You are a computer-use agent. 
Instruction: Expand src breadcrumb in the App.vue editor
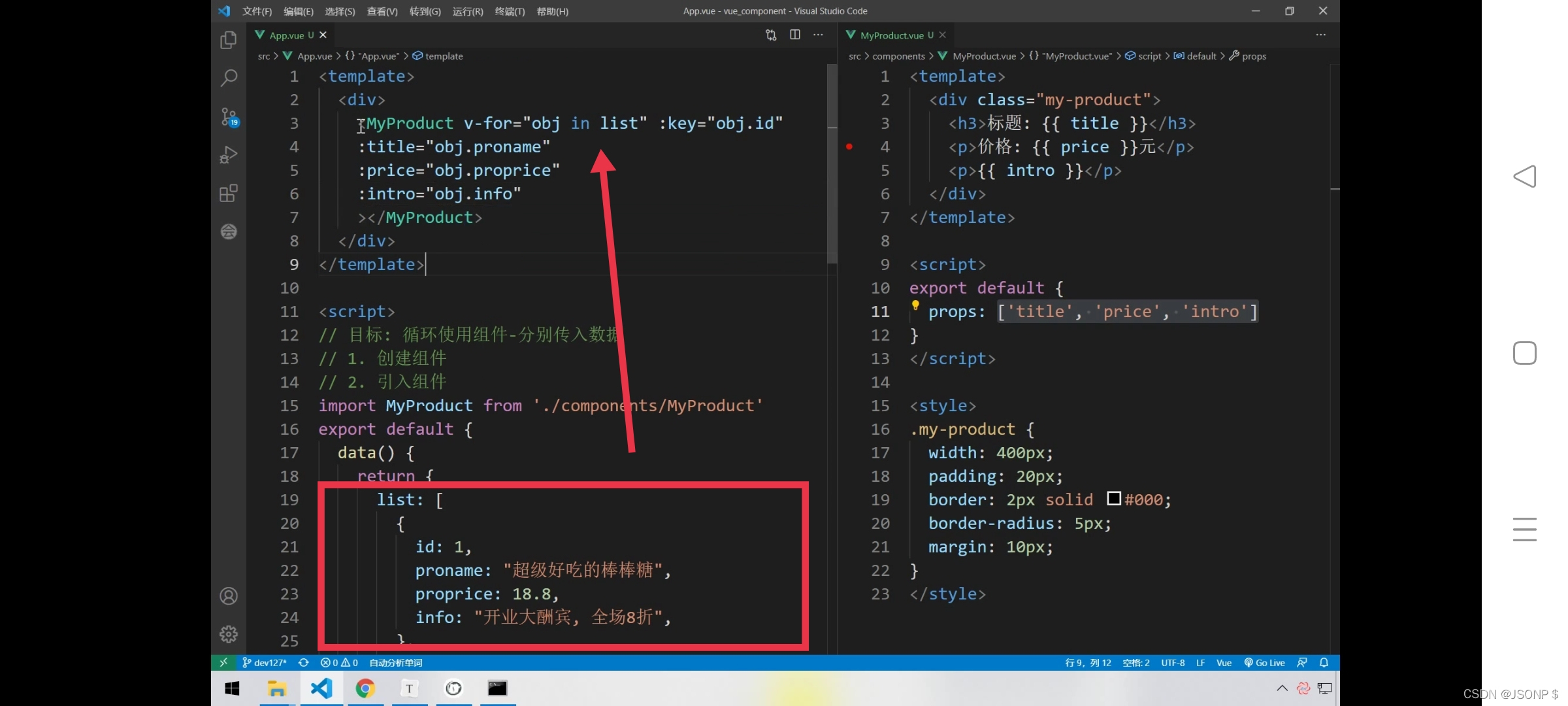264,56
